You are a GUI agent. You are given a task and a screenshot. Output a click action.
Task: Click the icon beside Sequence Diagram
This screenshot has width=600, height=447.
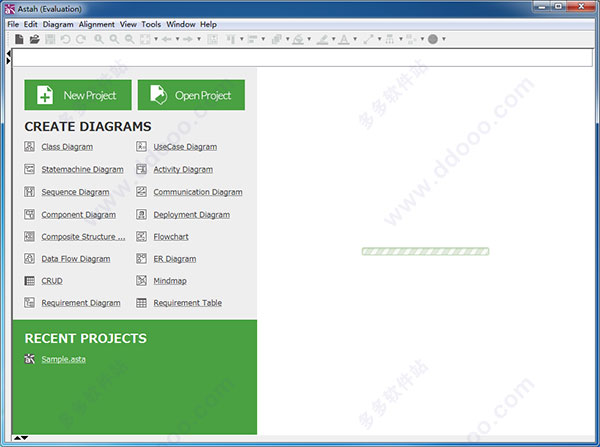point(29,191)
